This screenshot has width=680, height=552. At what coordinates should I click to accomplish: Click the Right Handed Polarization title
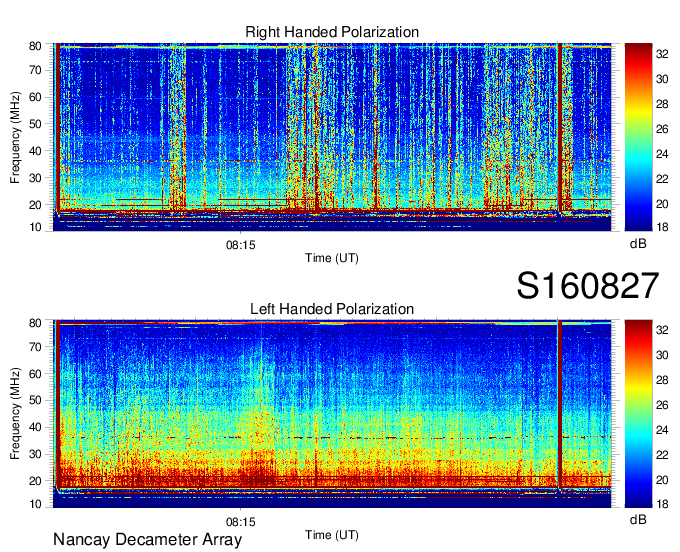(x=332, y=32)
